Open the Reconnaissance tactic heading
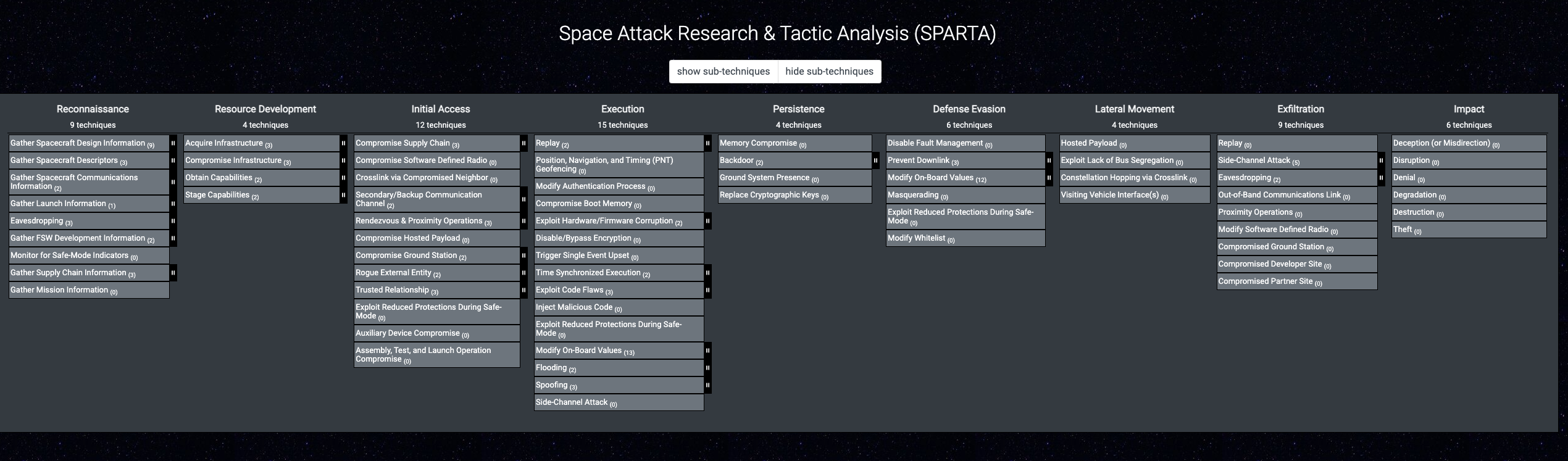Screen dimensions: 1568x461 pyautogui.click(x=93, y=109)
